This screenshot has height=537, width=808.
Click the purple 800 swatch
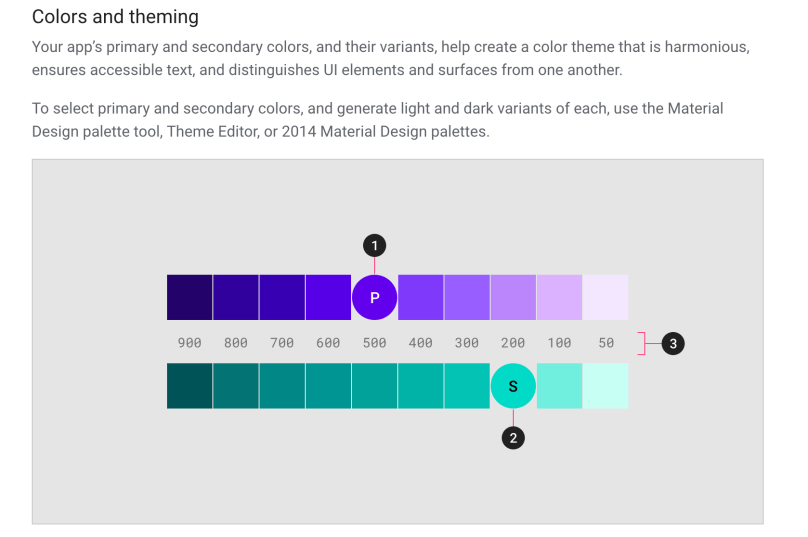coord(236,297)
